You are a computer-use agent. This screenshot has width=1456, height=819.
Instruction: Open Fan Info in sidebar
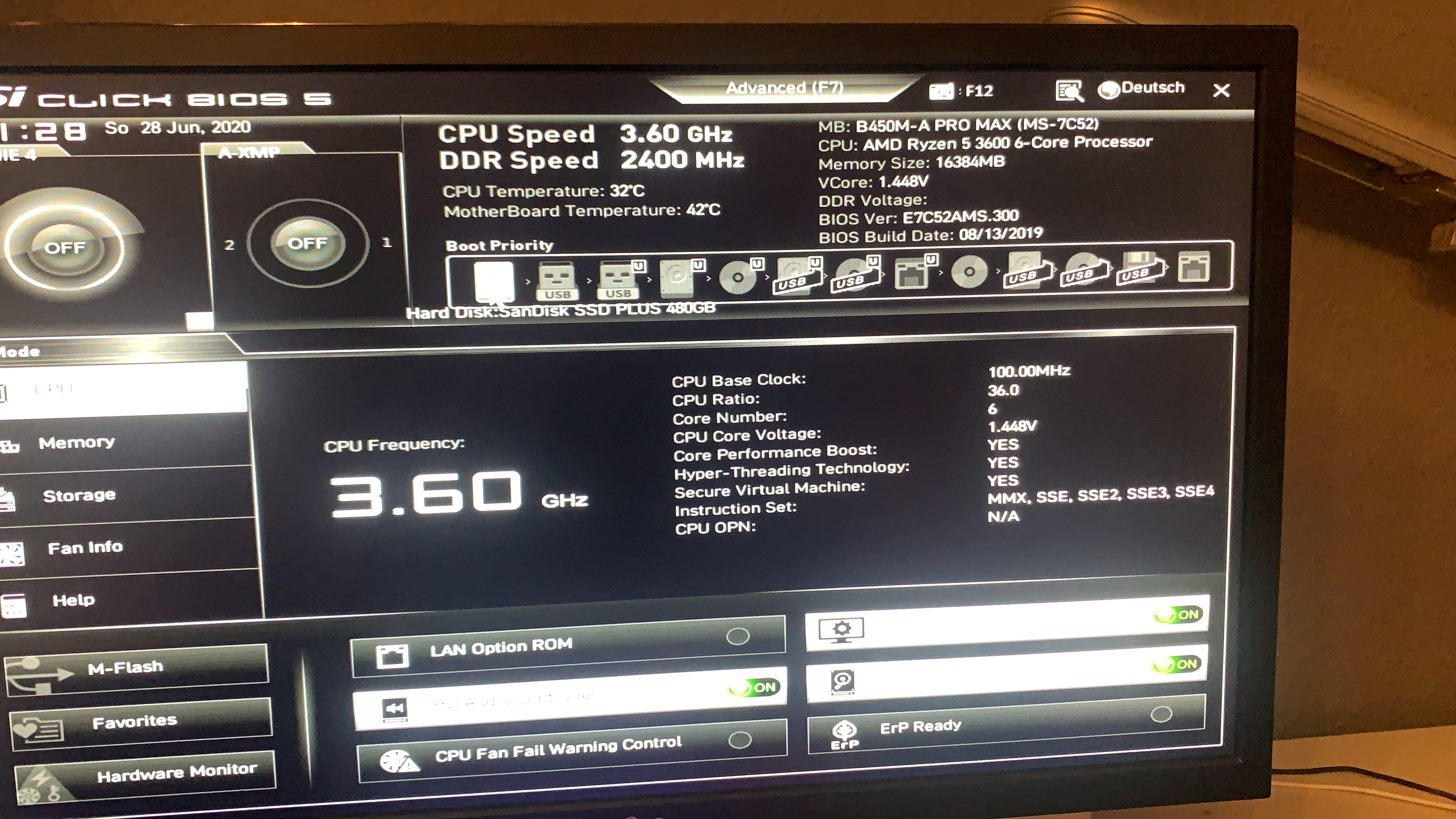coord(85,547)
